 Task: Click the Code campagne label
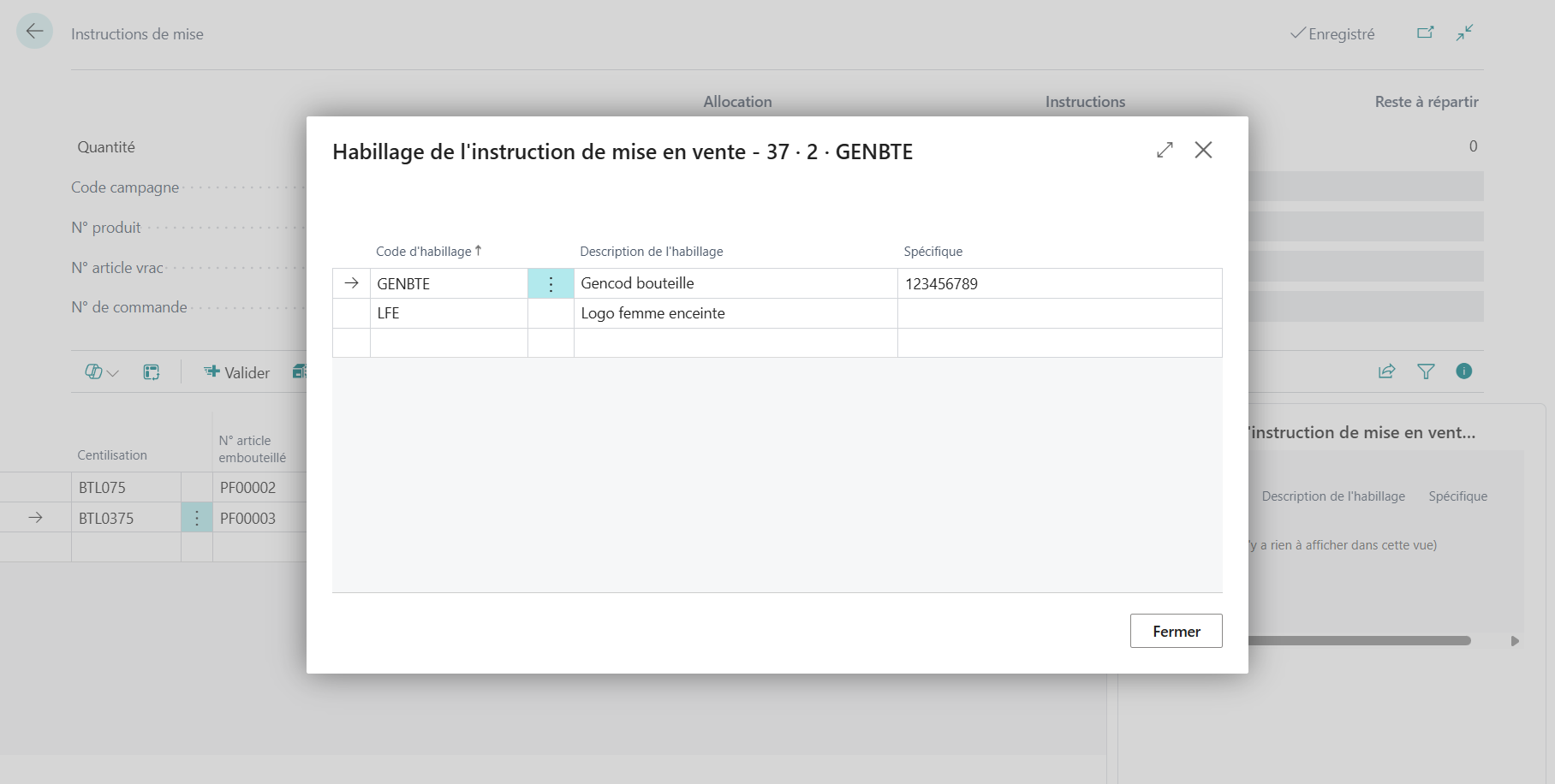point(125,187)
